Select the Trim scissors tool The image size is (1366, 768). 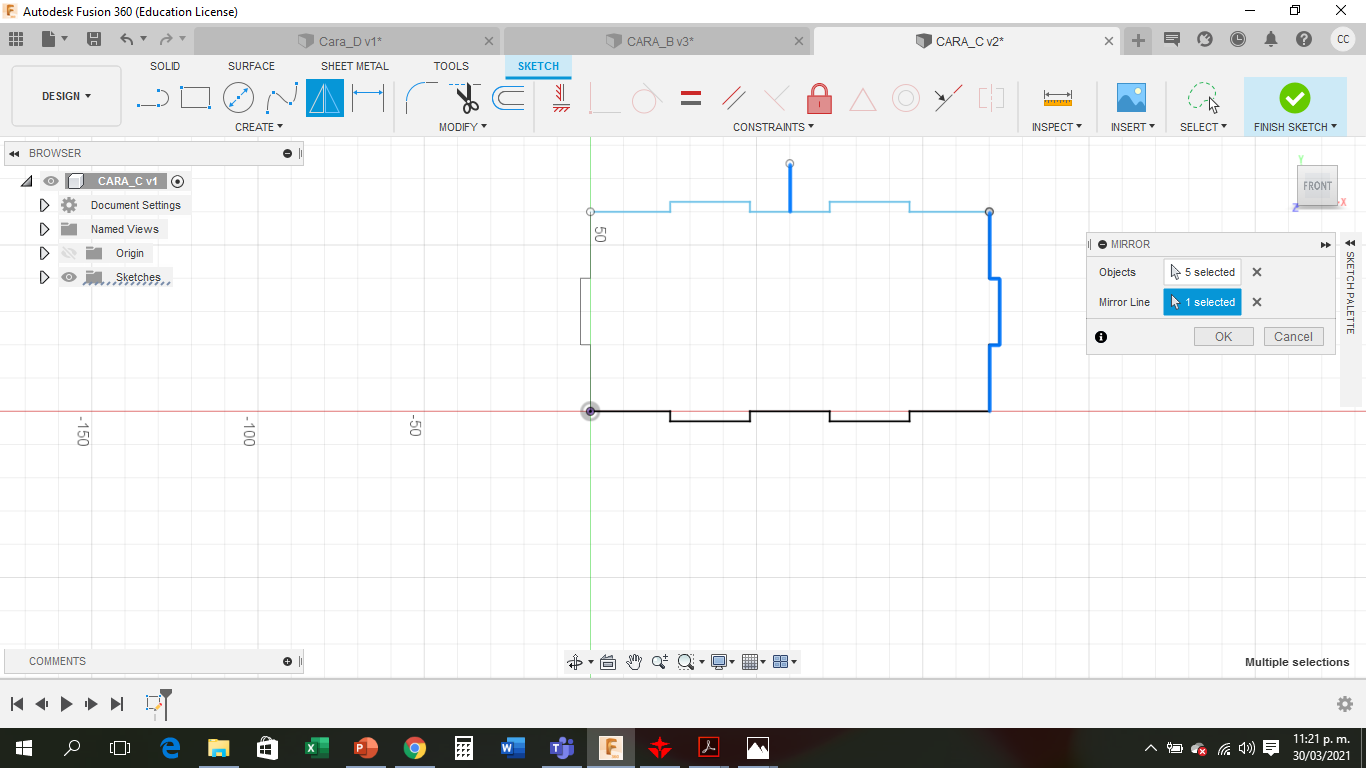465,98
